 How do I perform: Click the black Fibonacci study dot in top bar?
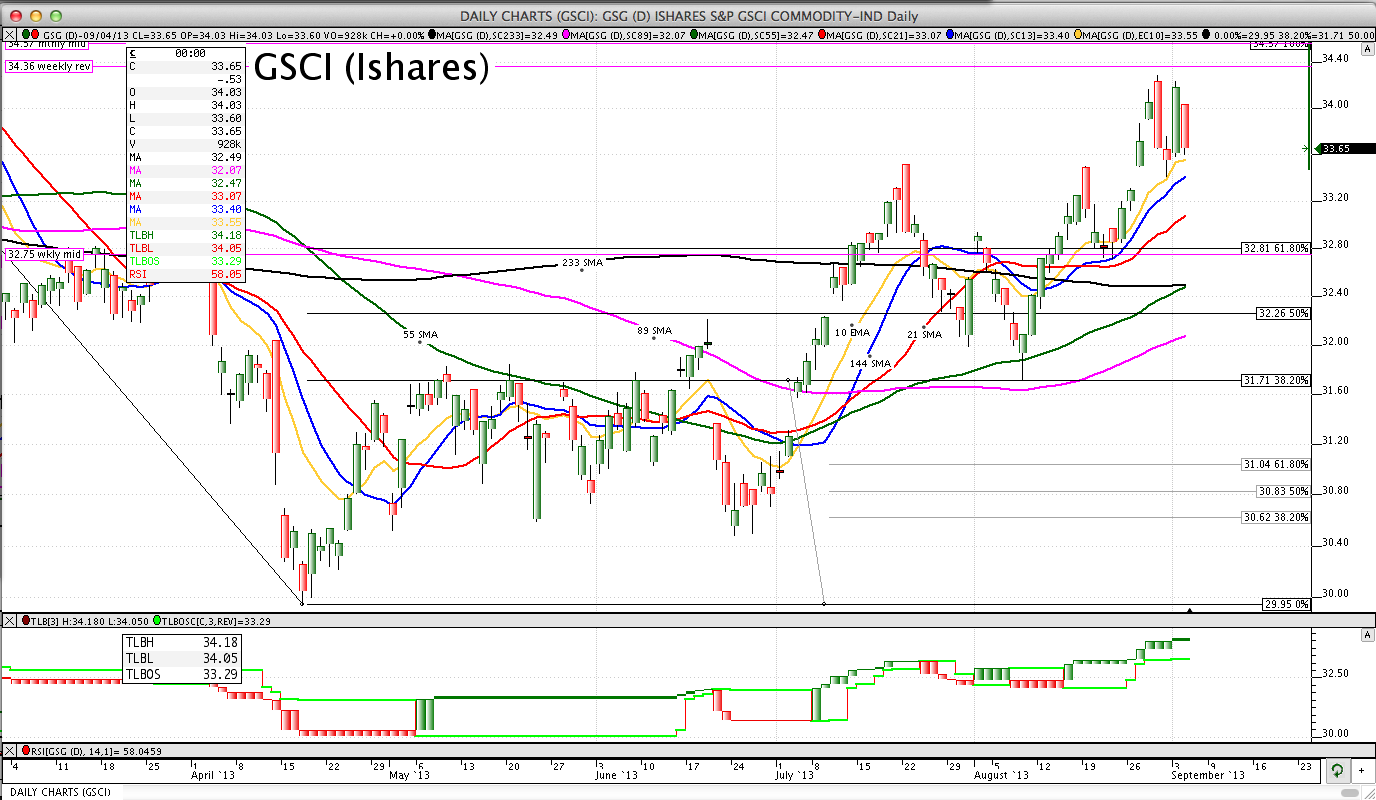point(1206,34)
